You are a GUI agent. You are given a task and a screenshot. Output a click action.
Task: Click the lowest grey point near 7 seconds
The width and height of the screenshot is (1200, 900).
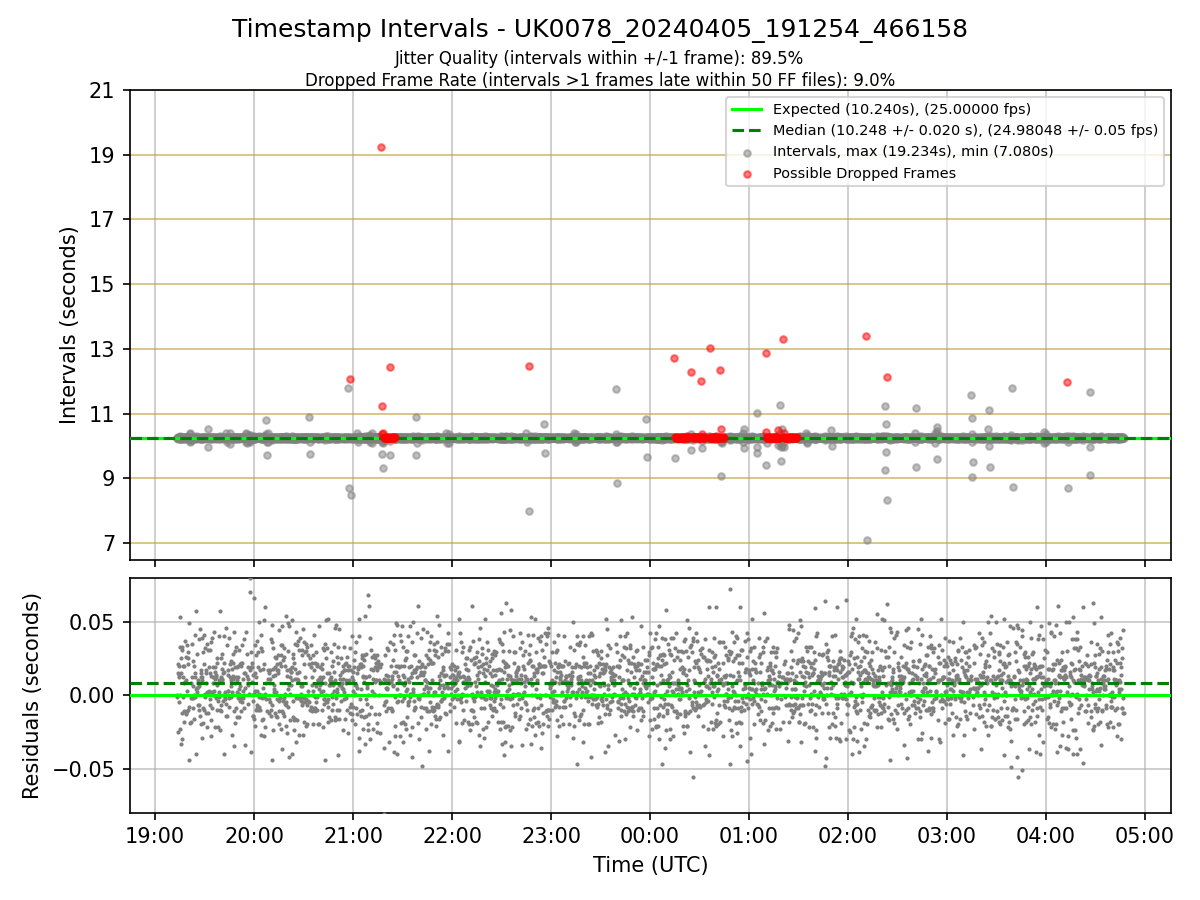[867, 540]
